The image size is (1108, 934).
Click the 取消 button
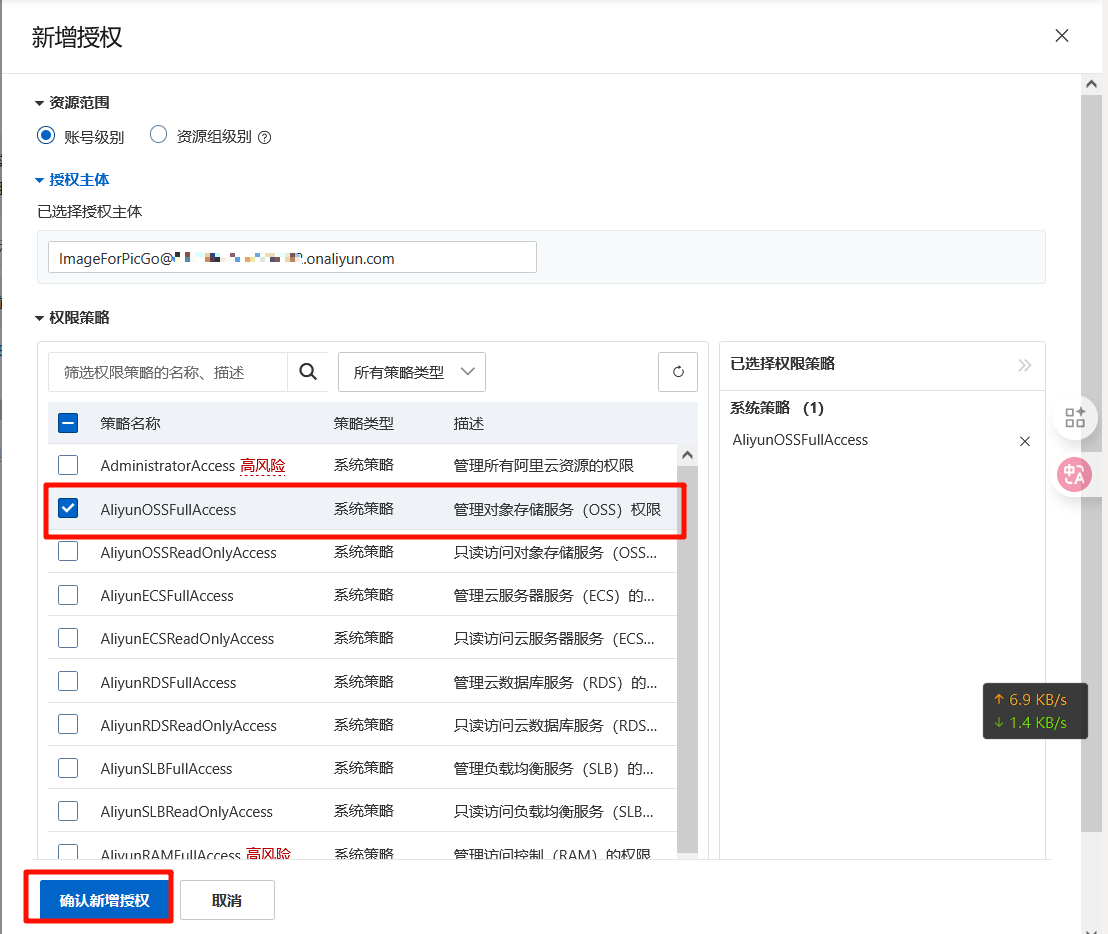[227, 900]
